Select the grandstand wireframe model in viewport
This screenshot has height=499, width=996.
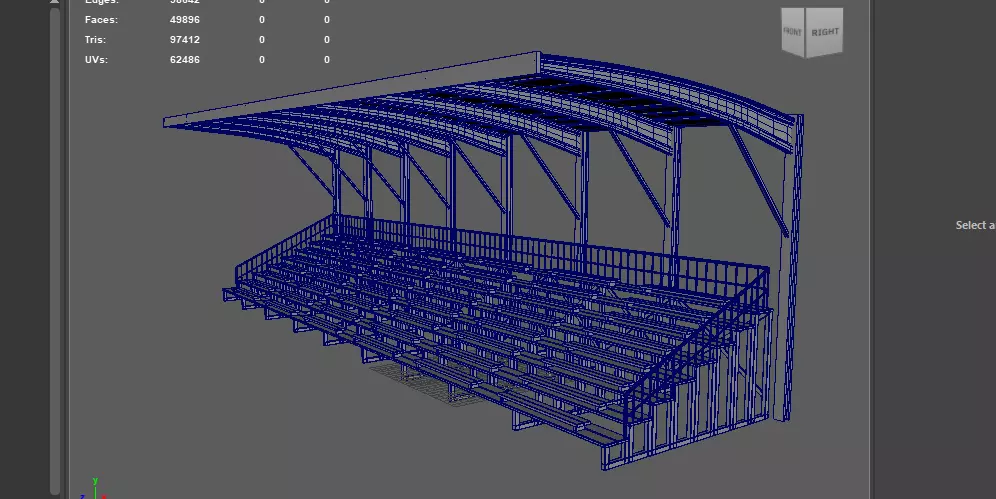(x=483, y=260)
